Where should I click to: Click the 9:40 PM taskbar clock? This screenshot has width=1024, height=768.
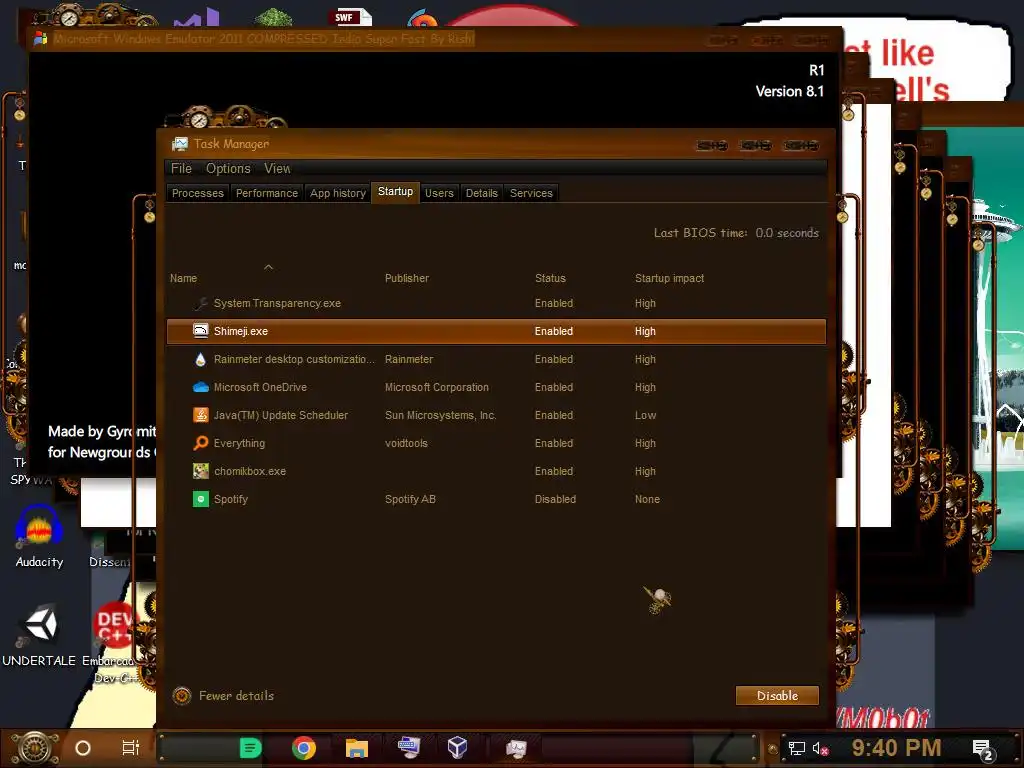tap(896, 748)
